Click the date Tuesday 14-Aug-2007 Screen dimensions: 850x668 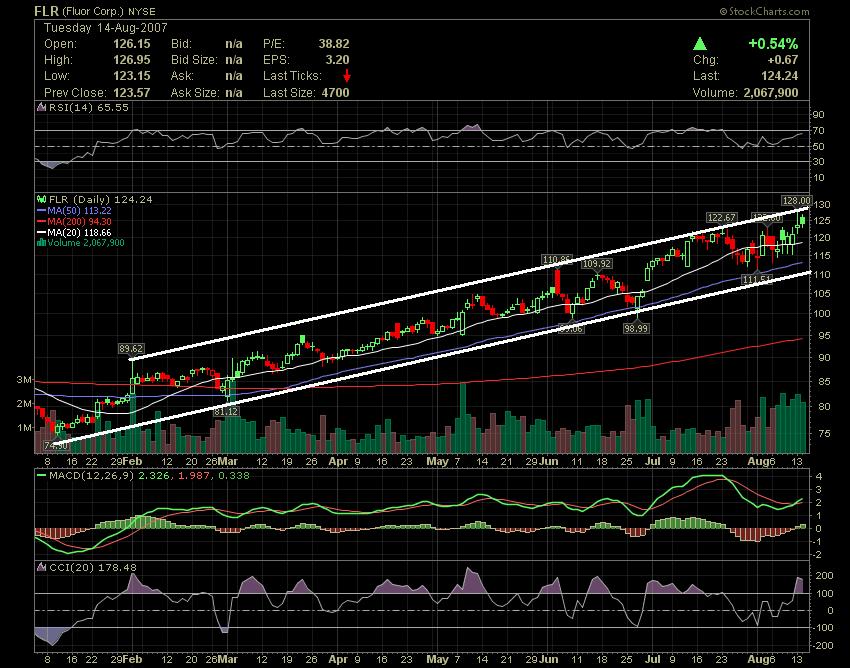click(x=106, y=28)
